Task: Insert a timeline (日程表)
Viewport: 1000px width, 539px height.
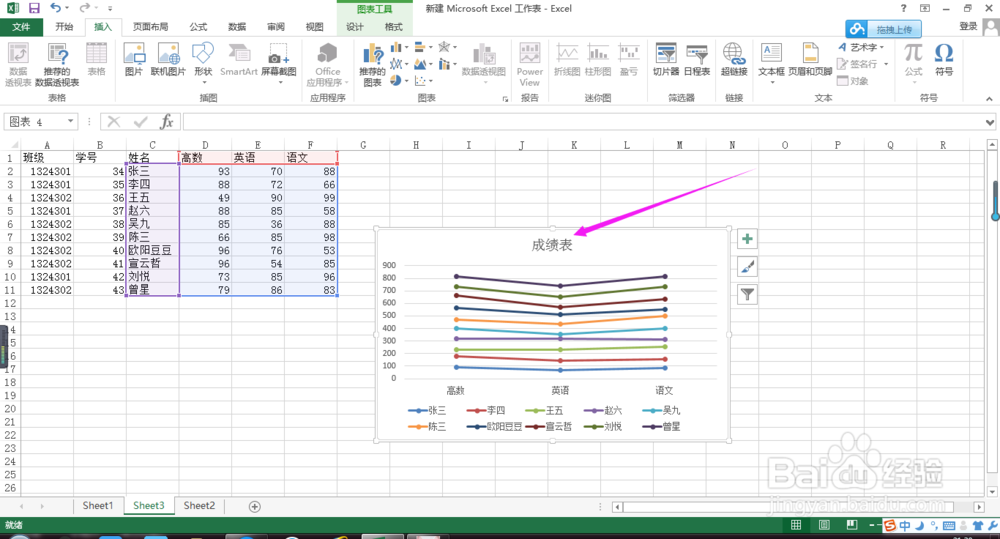Action: 696,60
